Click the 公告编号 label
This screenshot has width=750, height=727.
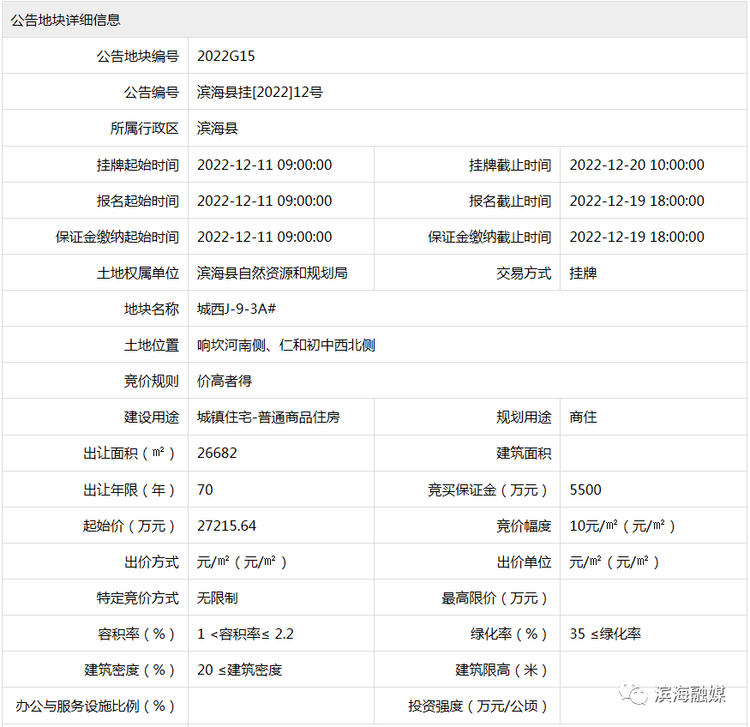pyautogui.click(x=152, y=92)
